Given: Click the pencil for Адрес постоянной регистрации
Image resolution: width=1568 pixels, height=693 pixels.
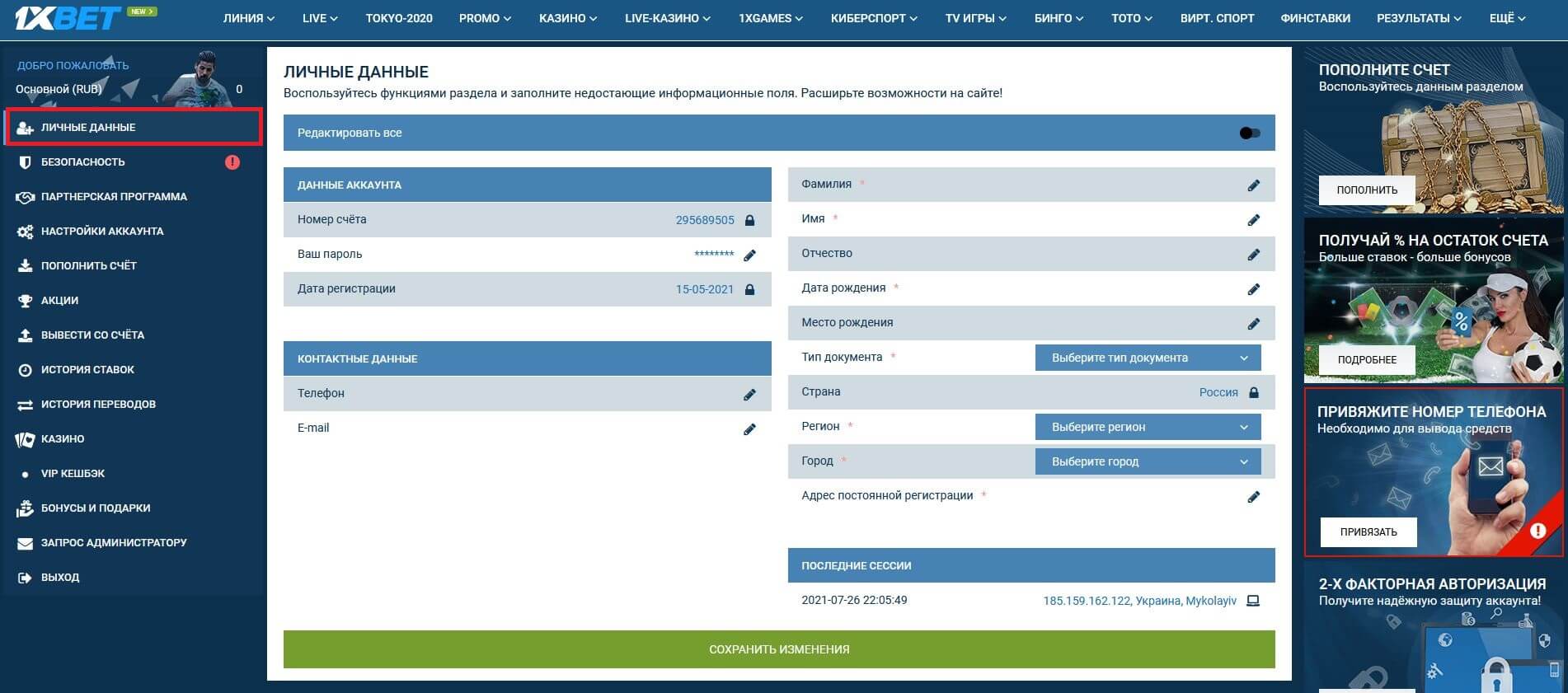Looking at the screenshot, I should point(1253,497).
